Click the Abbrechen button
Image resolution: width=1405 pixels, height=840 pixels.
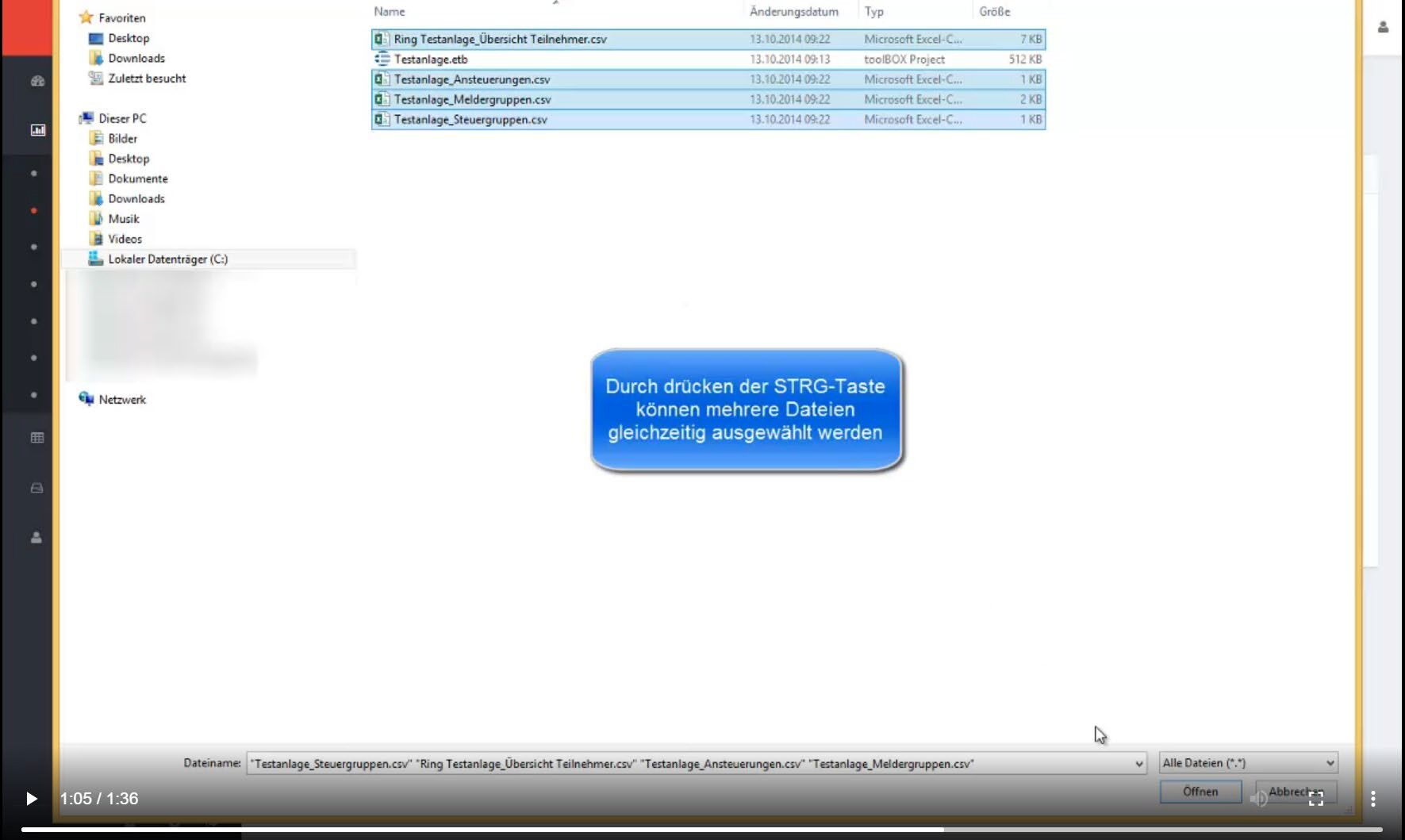1296,792
